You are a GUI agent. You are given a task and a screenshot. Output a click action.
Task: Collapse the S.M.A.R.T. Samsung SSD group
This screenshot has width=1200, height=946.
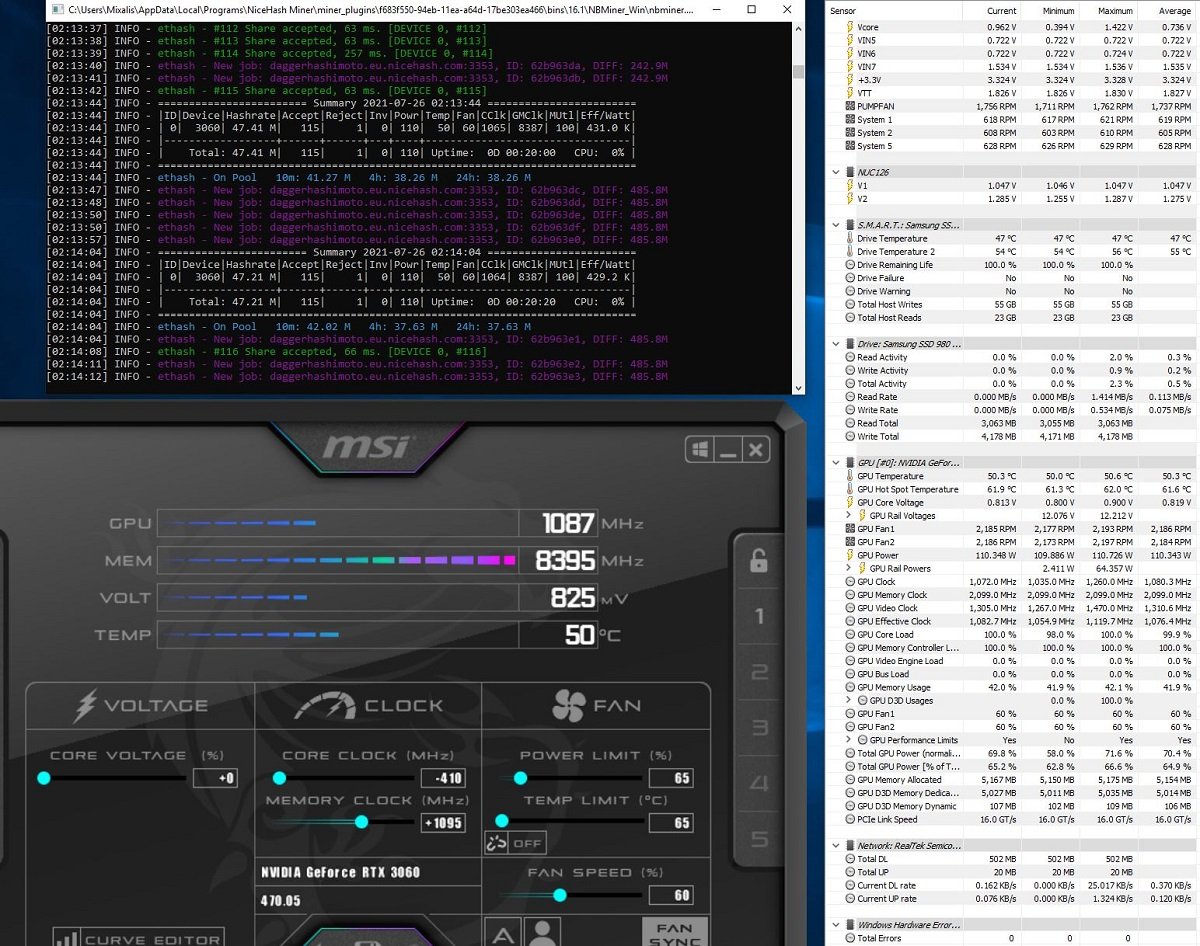(836, 224)
